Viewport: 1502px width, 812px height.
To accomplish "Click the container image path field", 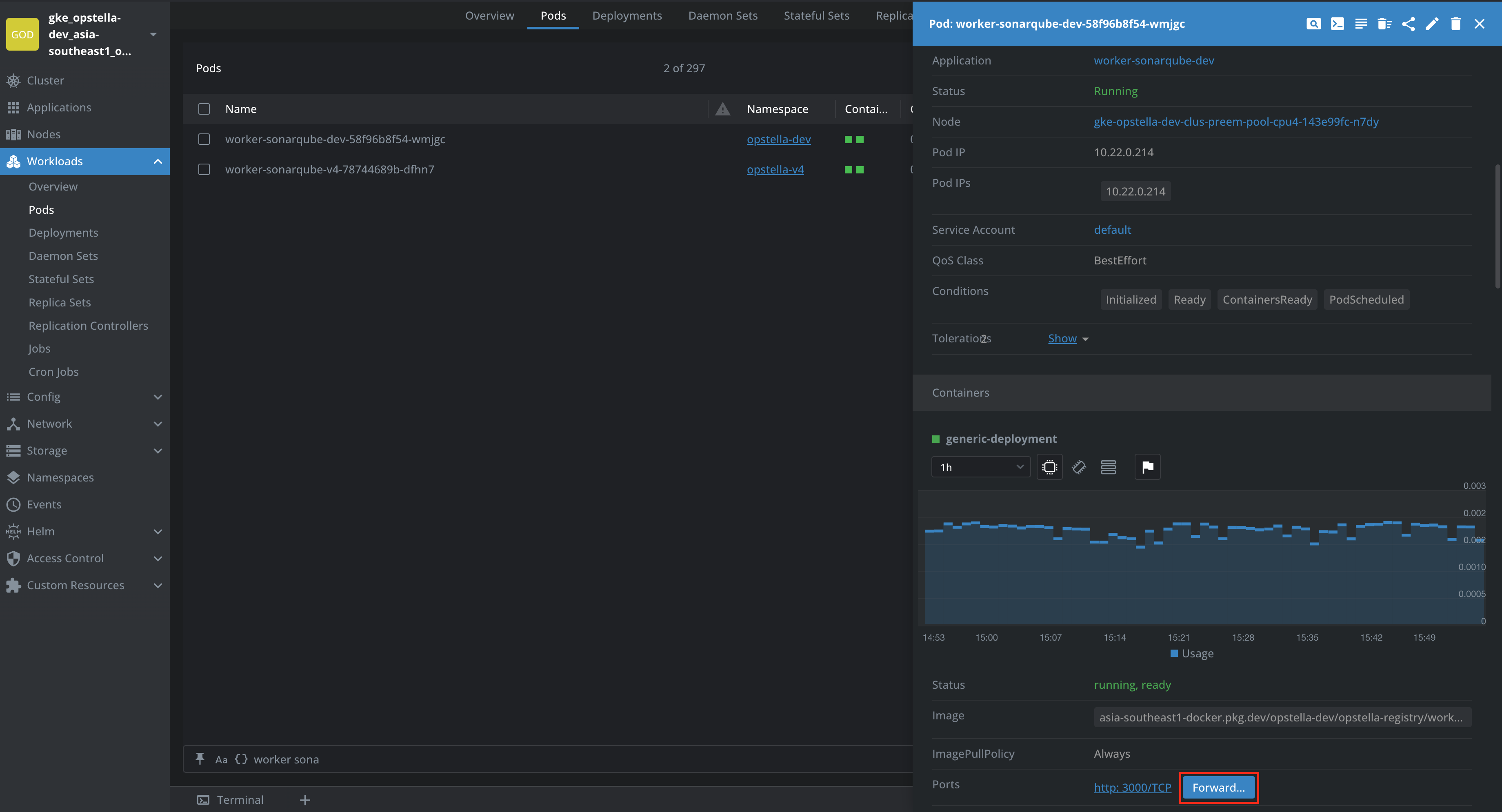I will (1282, 718).
